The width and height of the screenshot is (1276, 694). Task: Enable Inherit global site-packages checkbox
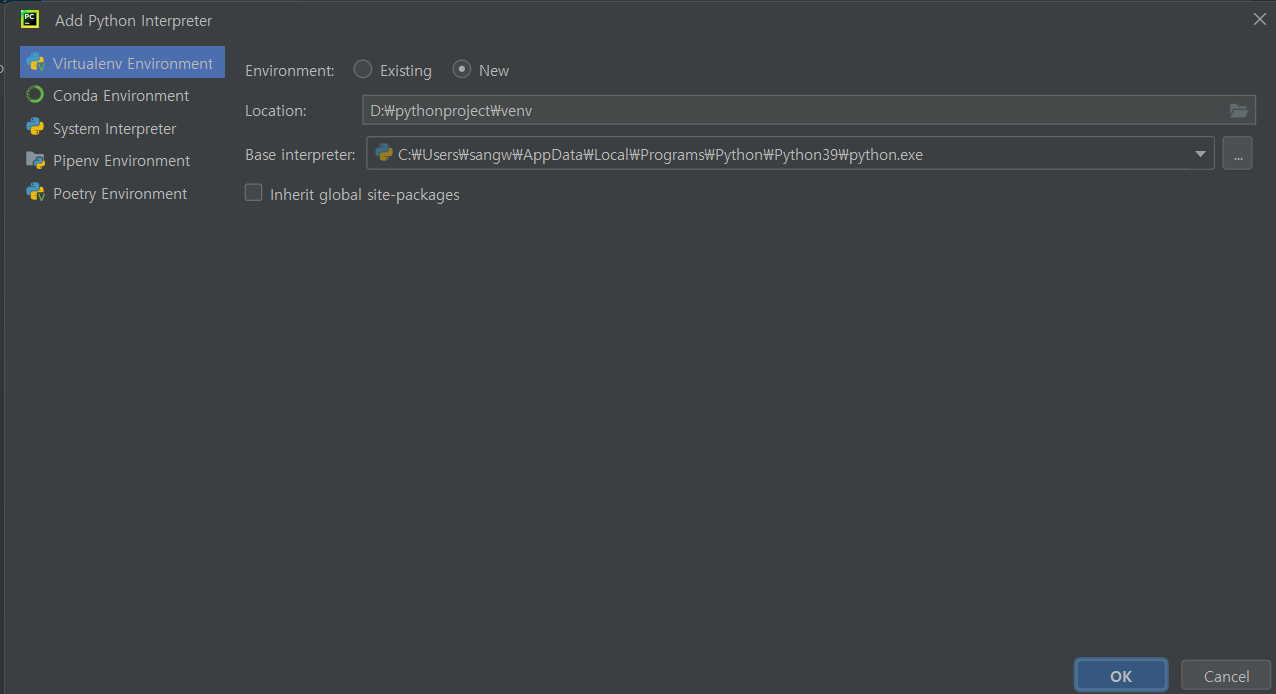coord(254,193)
